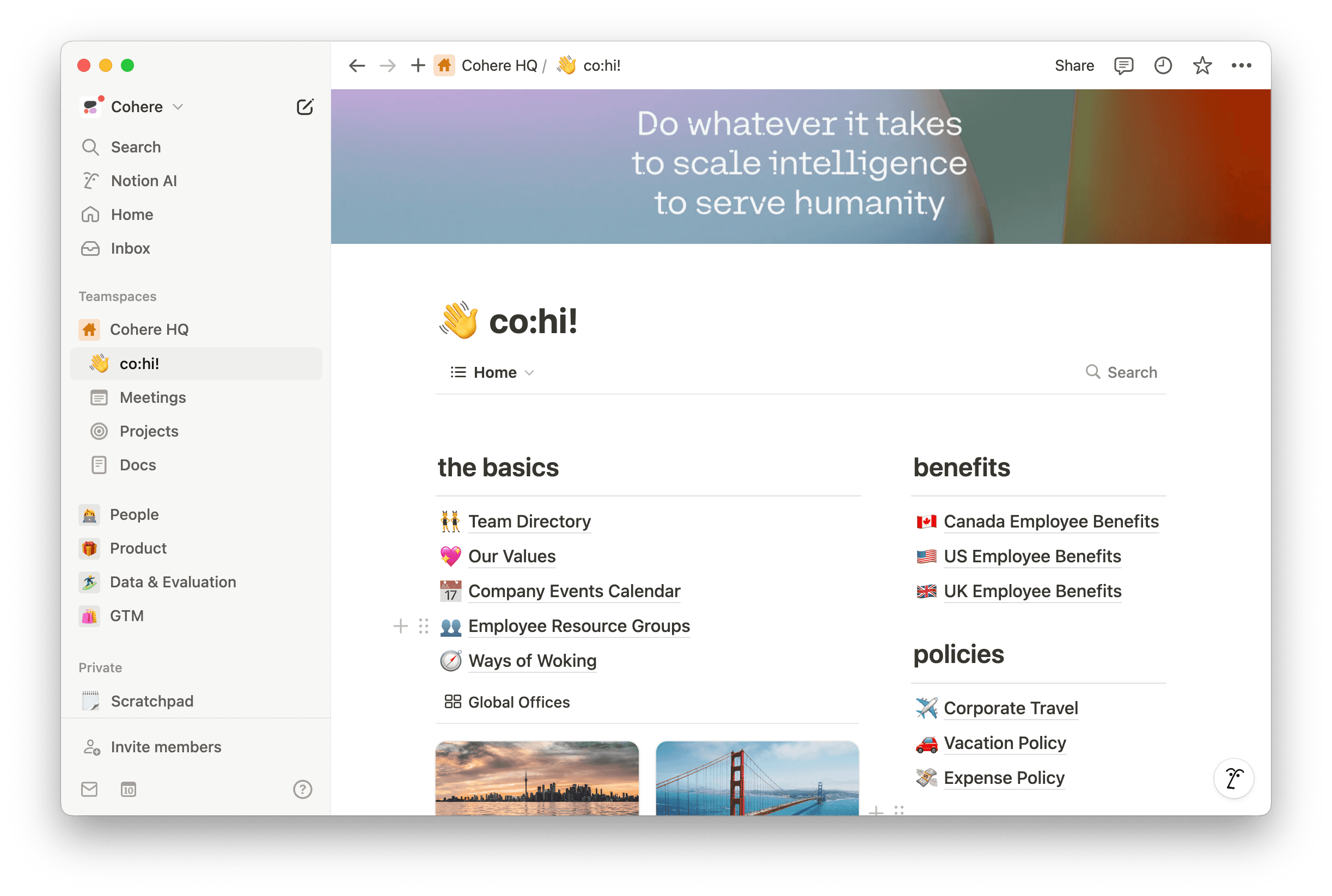The width and height of the screenshot is (1332, 896).
Task: Open a new tab with plus icon
Action: [417, 65]
